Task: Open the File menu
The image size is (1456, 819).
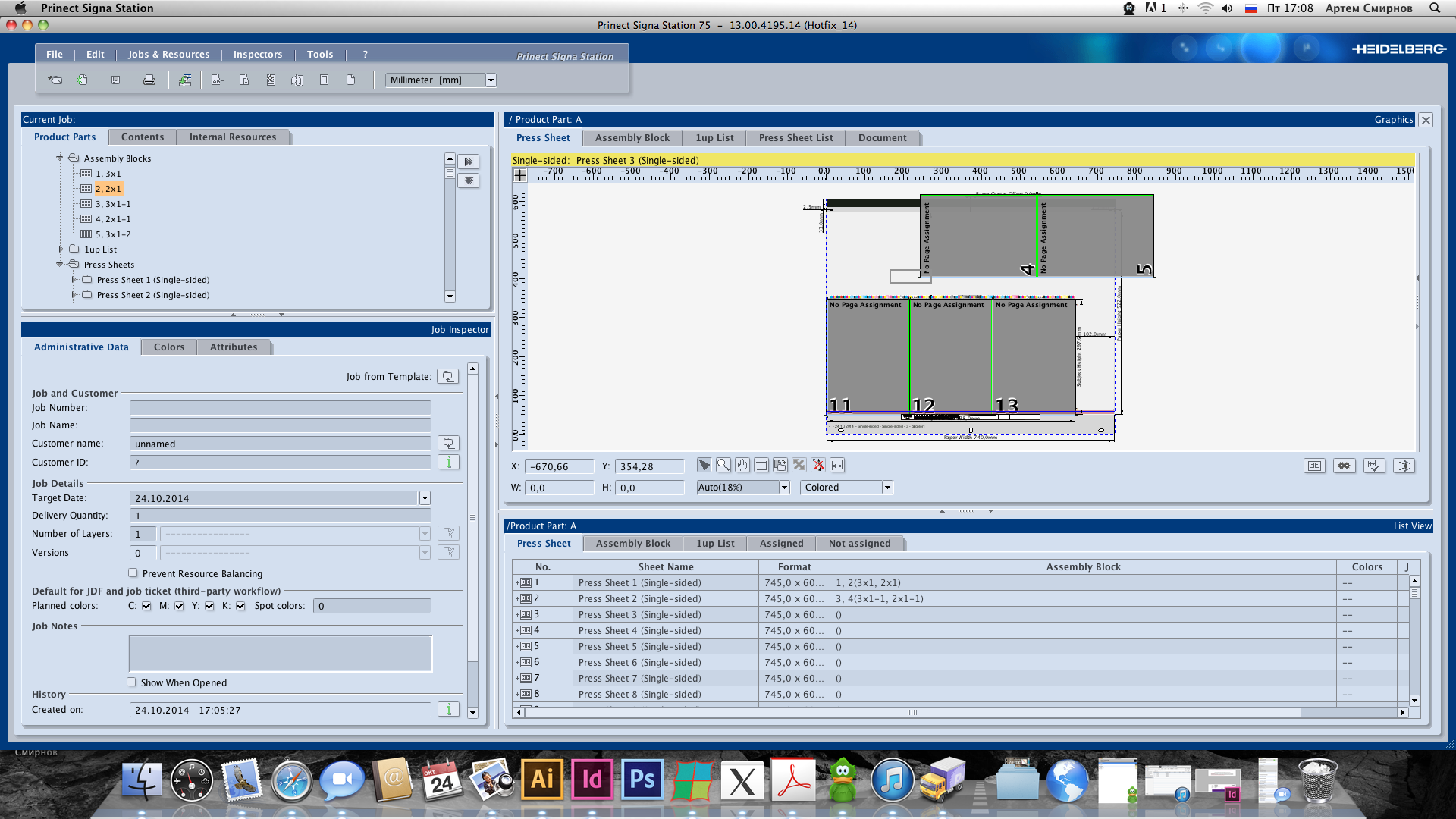Action: tap(55, 54)
